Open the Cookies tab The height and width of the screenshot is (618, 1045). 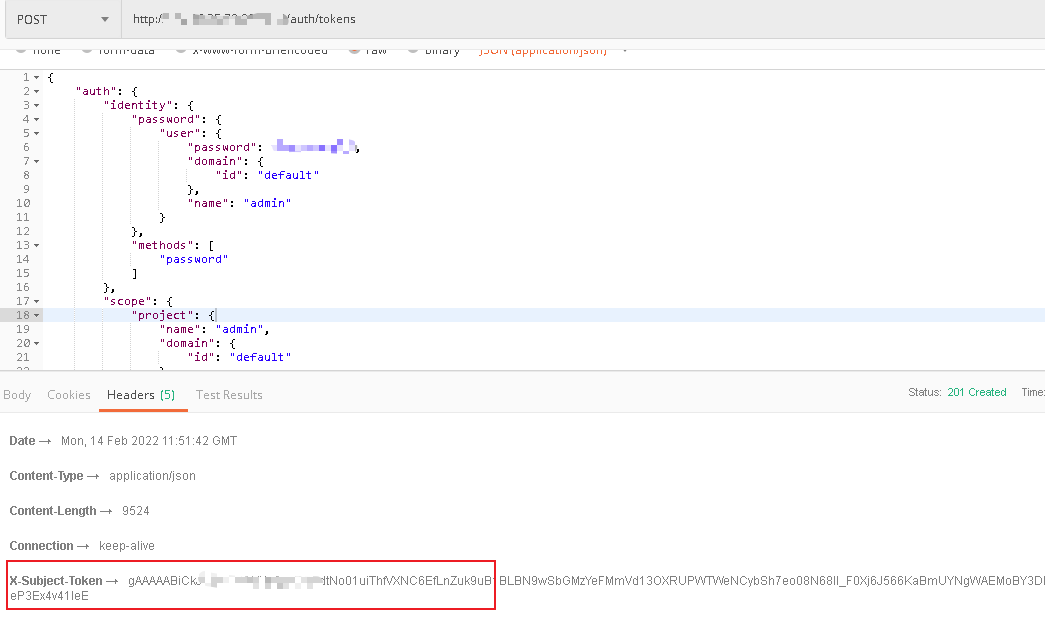(68, 394)
